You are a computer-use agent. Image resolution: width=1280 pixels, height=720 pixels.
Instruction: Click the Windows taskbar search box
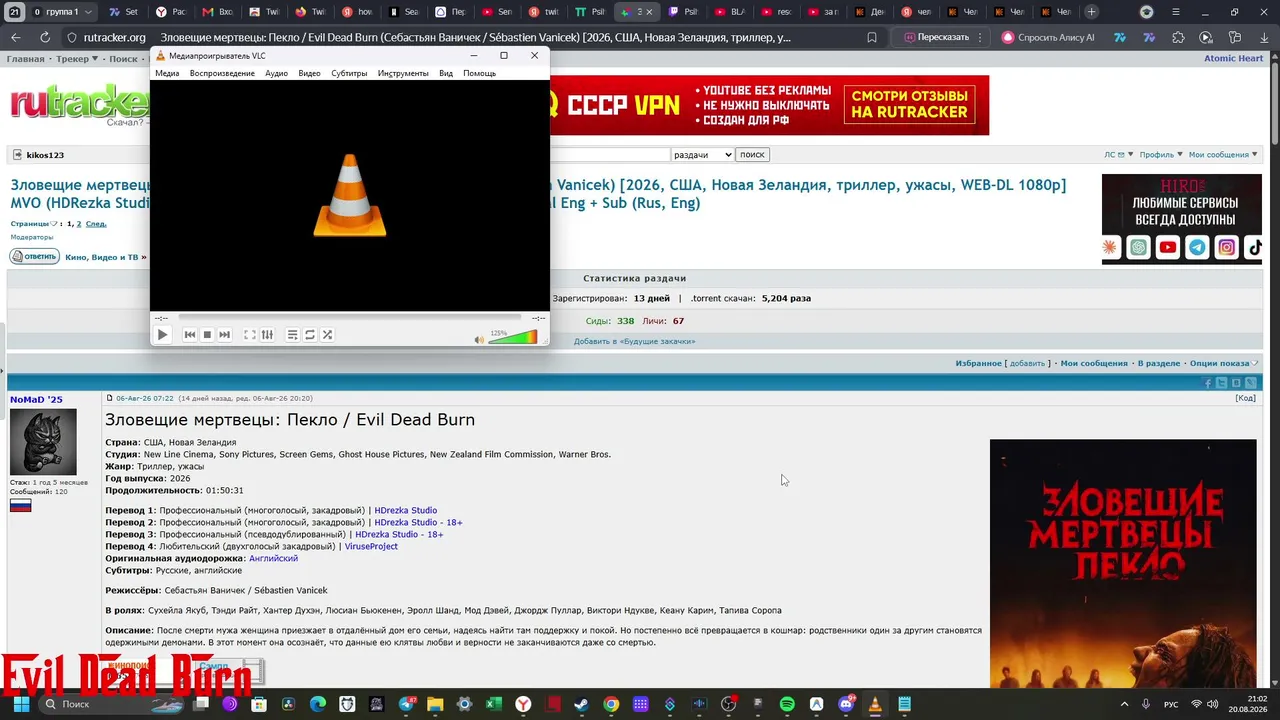tap(112, 704)
